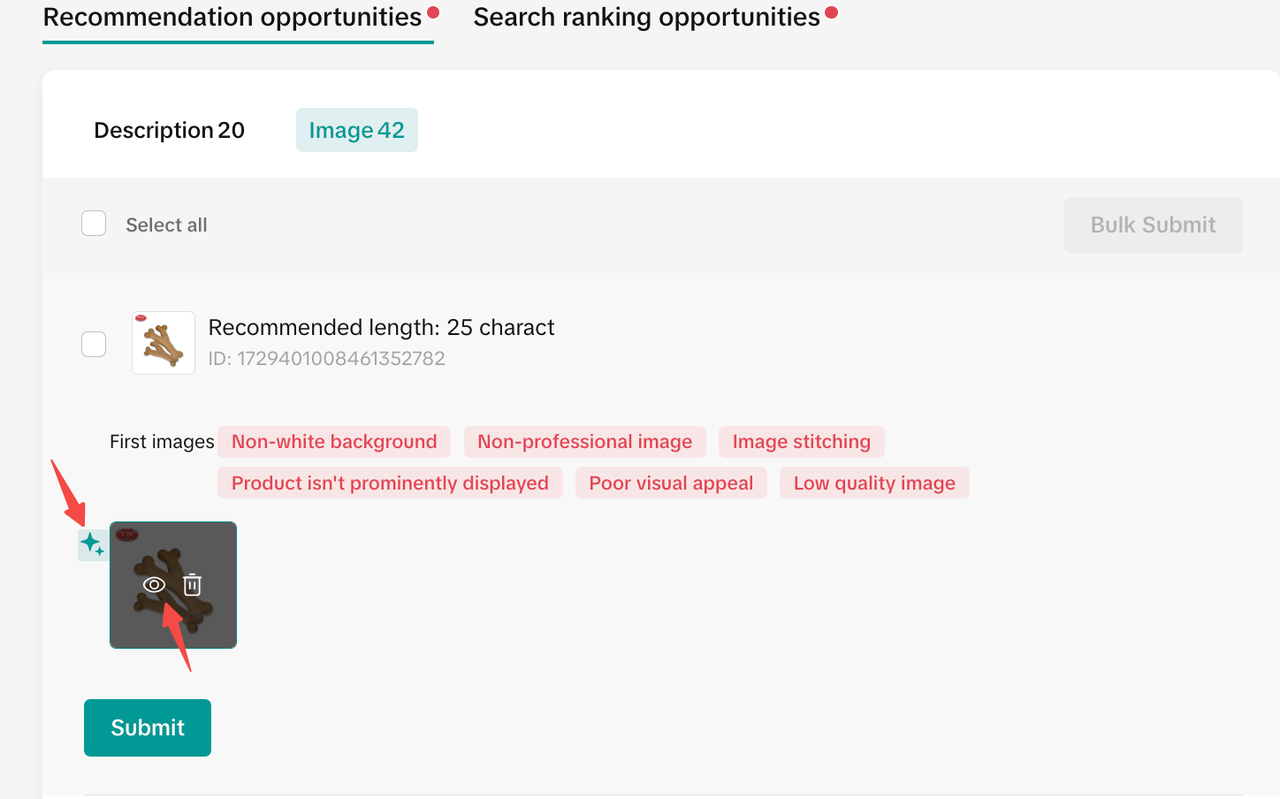The height and width of the screenshot is (799, 1280).
Task: Select the Description 20 tab
Action: 169,131
